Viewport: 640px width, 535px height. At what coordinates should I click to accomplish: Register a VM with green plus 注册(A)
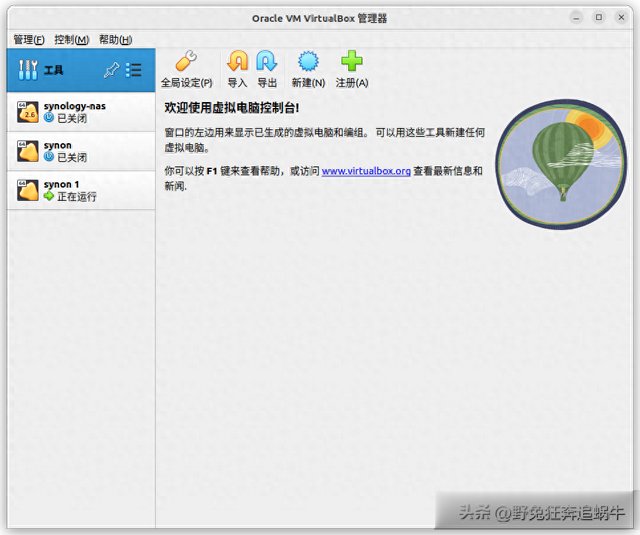351,61
